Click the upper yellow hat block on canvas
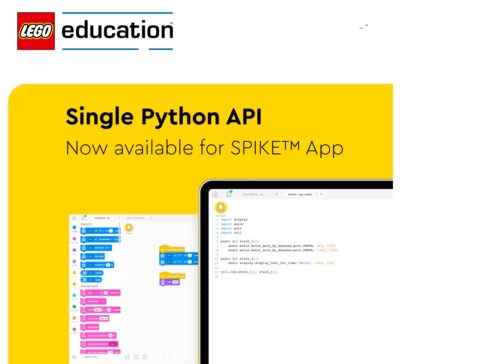 coord(172,249)
